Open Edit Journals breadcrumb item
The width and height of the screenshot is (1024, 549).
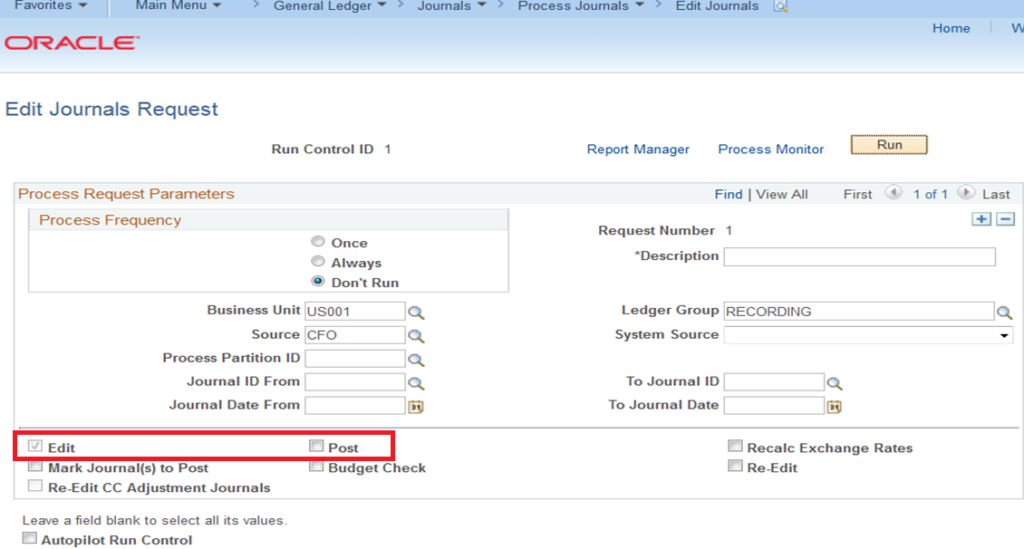(717, 6)
